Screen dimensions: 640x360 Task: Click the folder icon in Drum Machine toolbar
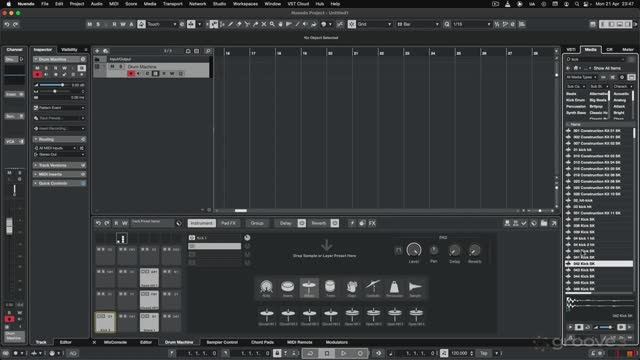point(544,223)
